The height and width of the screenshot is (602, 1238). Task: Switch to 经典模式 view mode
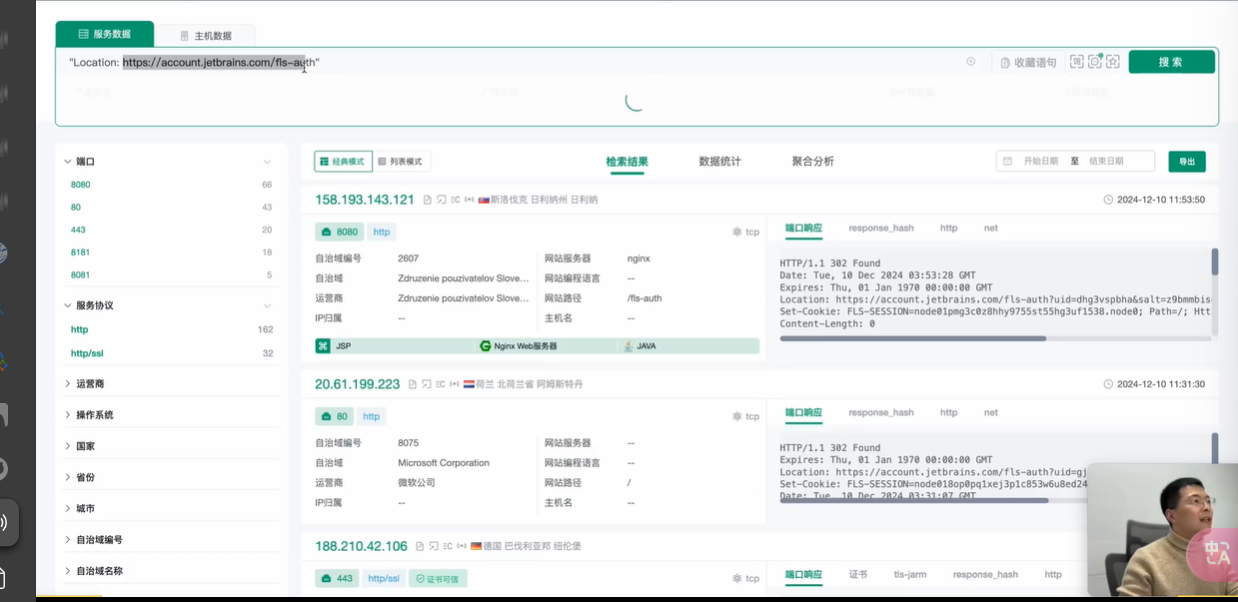[x=343, y=161]
